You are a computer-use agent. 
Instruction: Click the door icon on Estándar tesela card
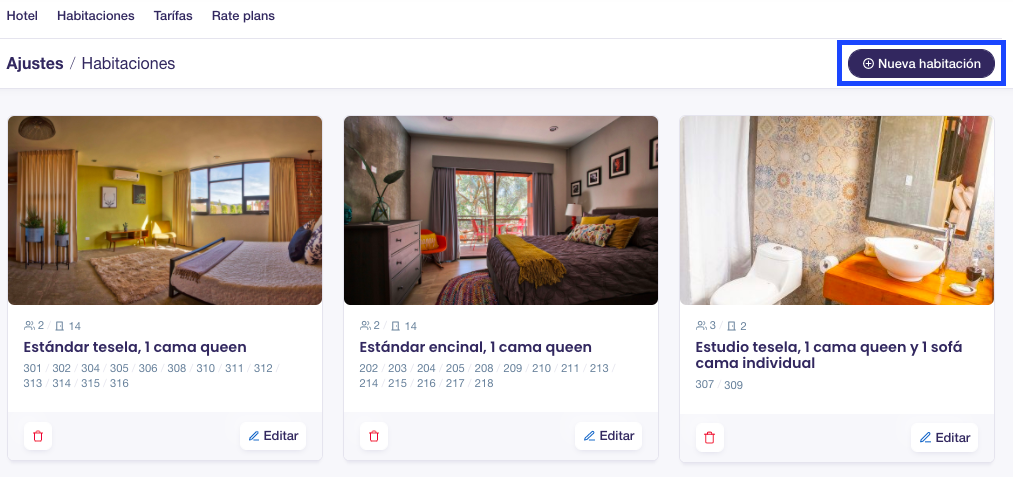(59, 326)
